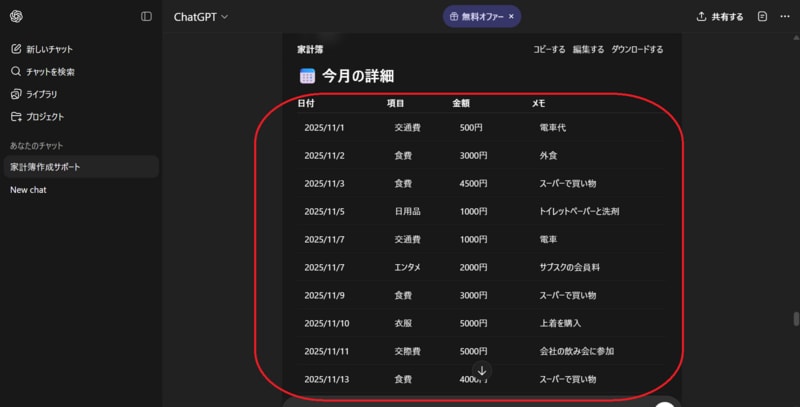Open the New chat conversation in the sidebar
This screenshot has width=800, height=407.
point(29,190)
